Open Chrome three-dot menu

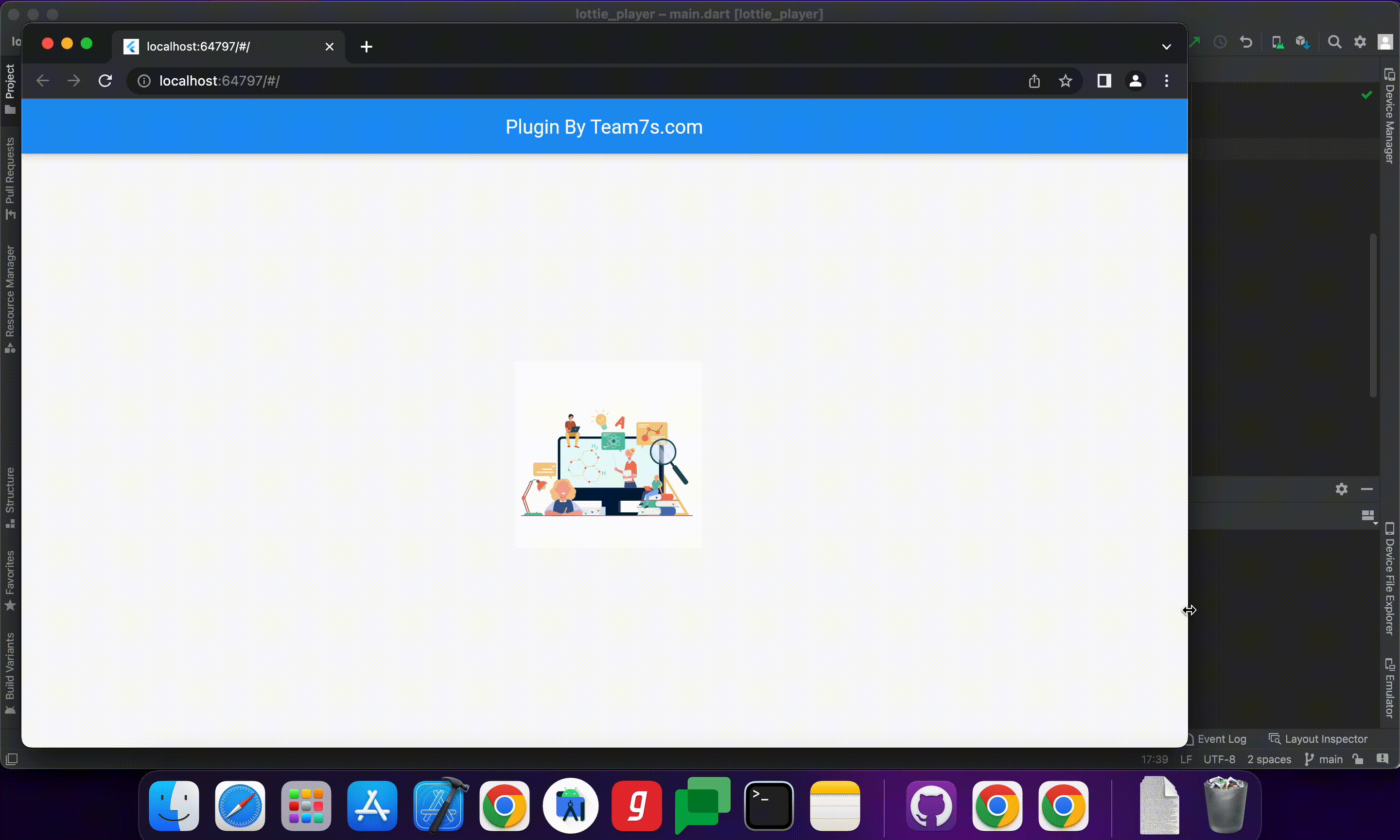tap(1166, 81)
